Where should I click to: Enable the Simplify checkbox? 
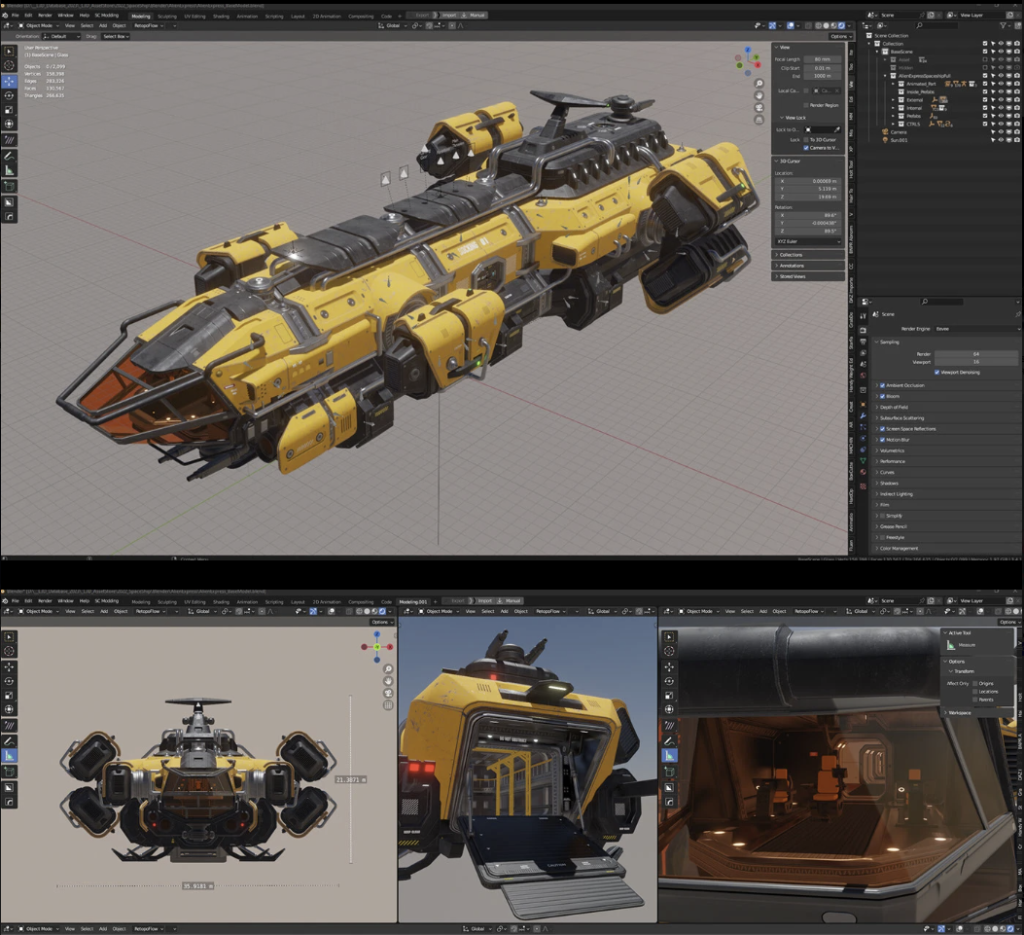(882, 516)
